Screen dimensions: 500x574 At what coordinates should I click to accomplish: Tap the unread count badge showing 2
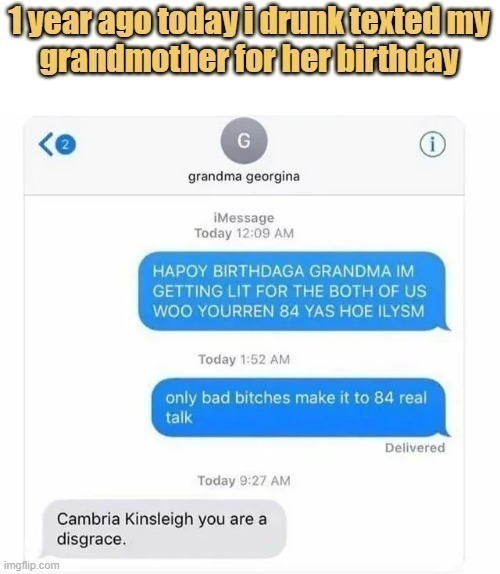pyautogui.click(x=66, y=145)
